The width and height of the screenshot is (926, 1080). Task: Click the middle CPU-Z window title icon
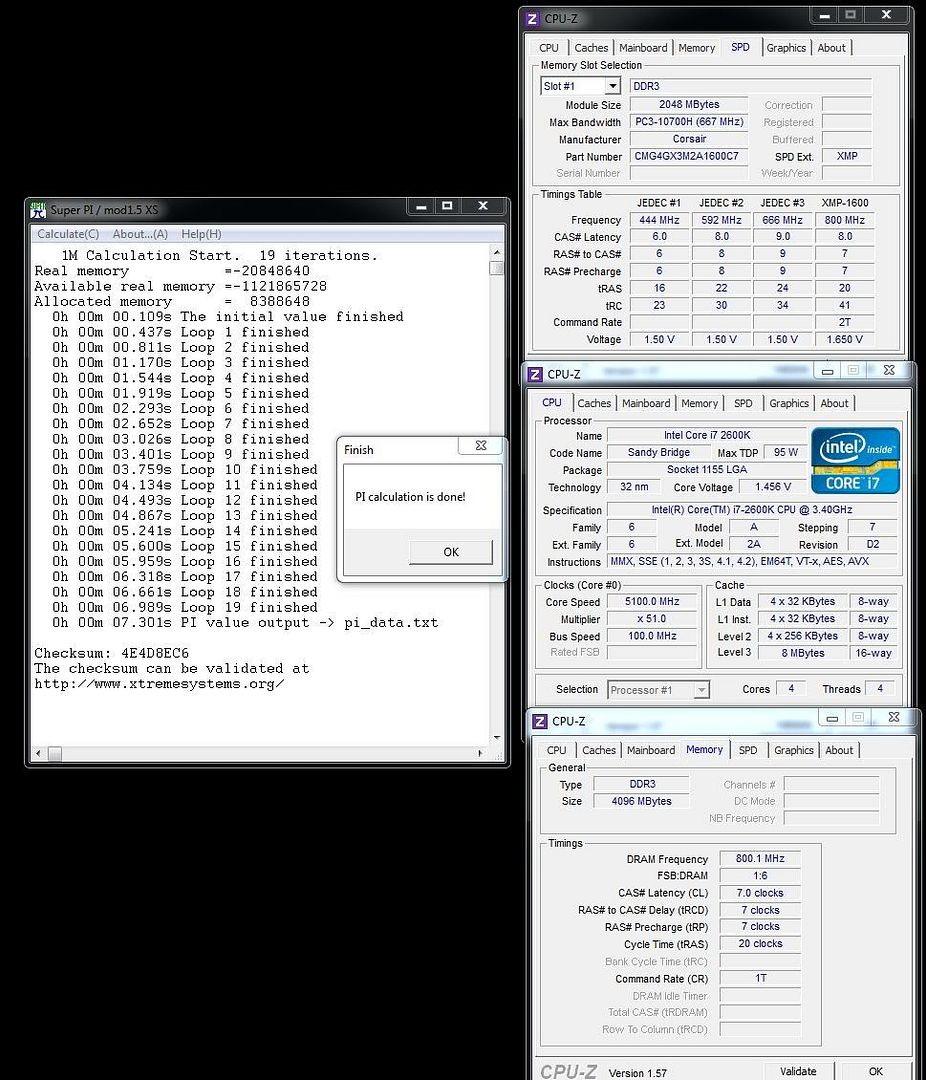tap(535, 374)
